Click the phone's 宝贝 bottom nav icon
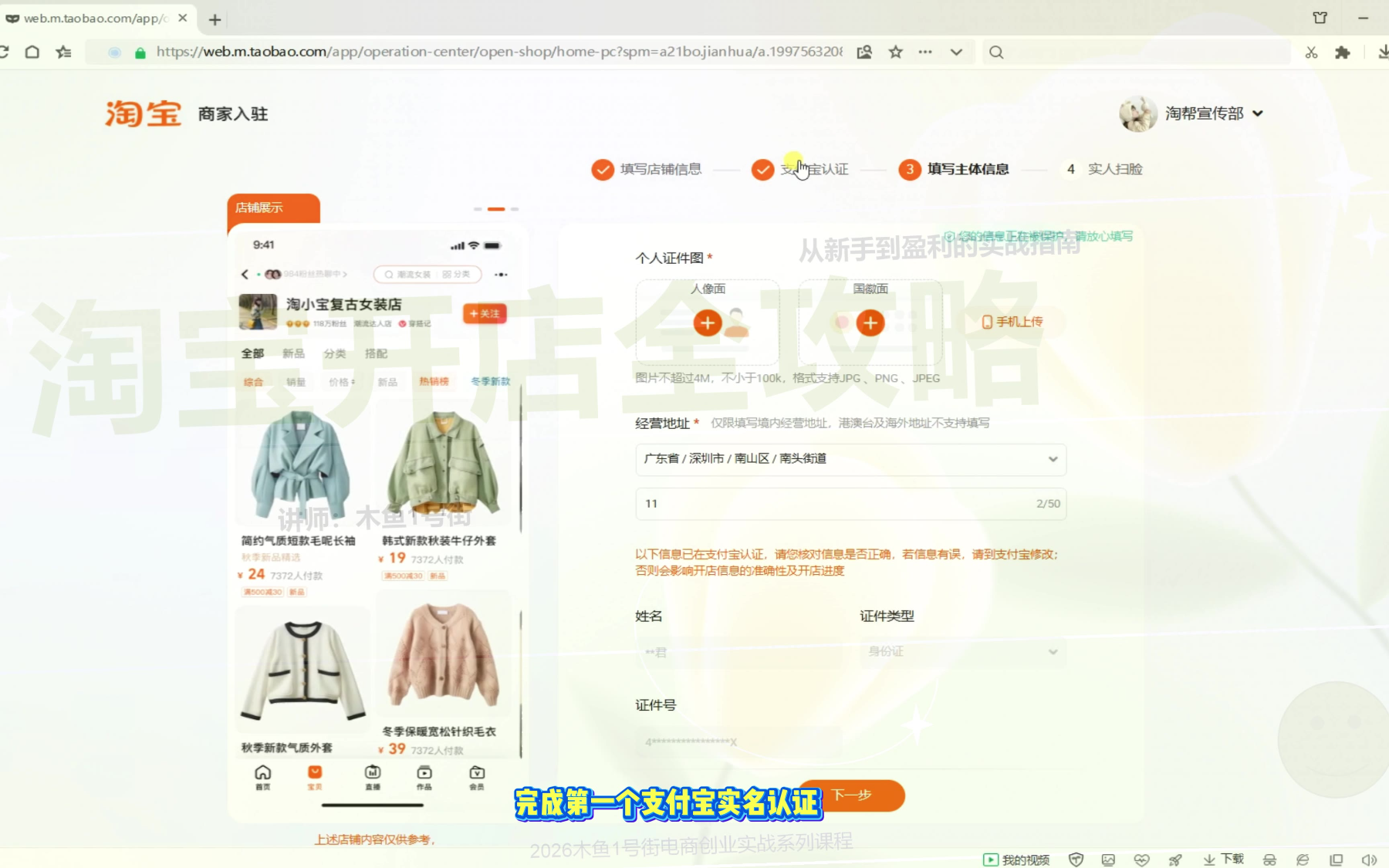 [x=315, y=776]
